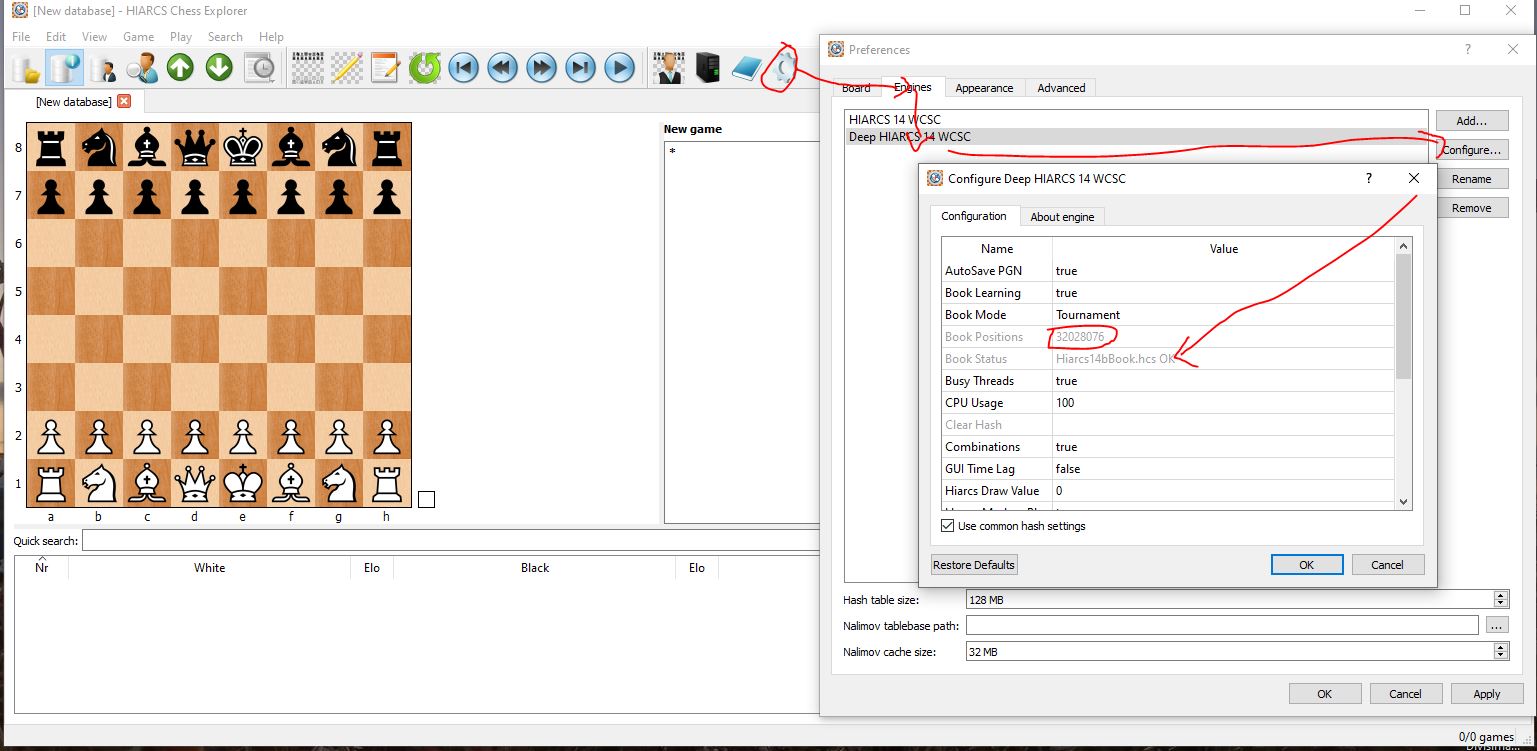Click the rewind moves button
The height and width of the screenshot is (751, 1537).
pyautogui.click(x=502, y=68)
